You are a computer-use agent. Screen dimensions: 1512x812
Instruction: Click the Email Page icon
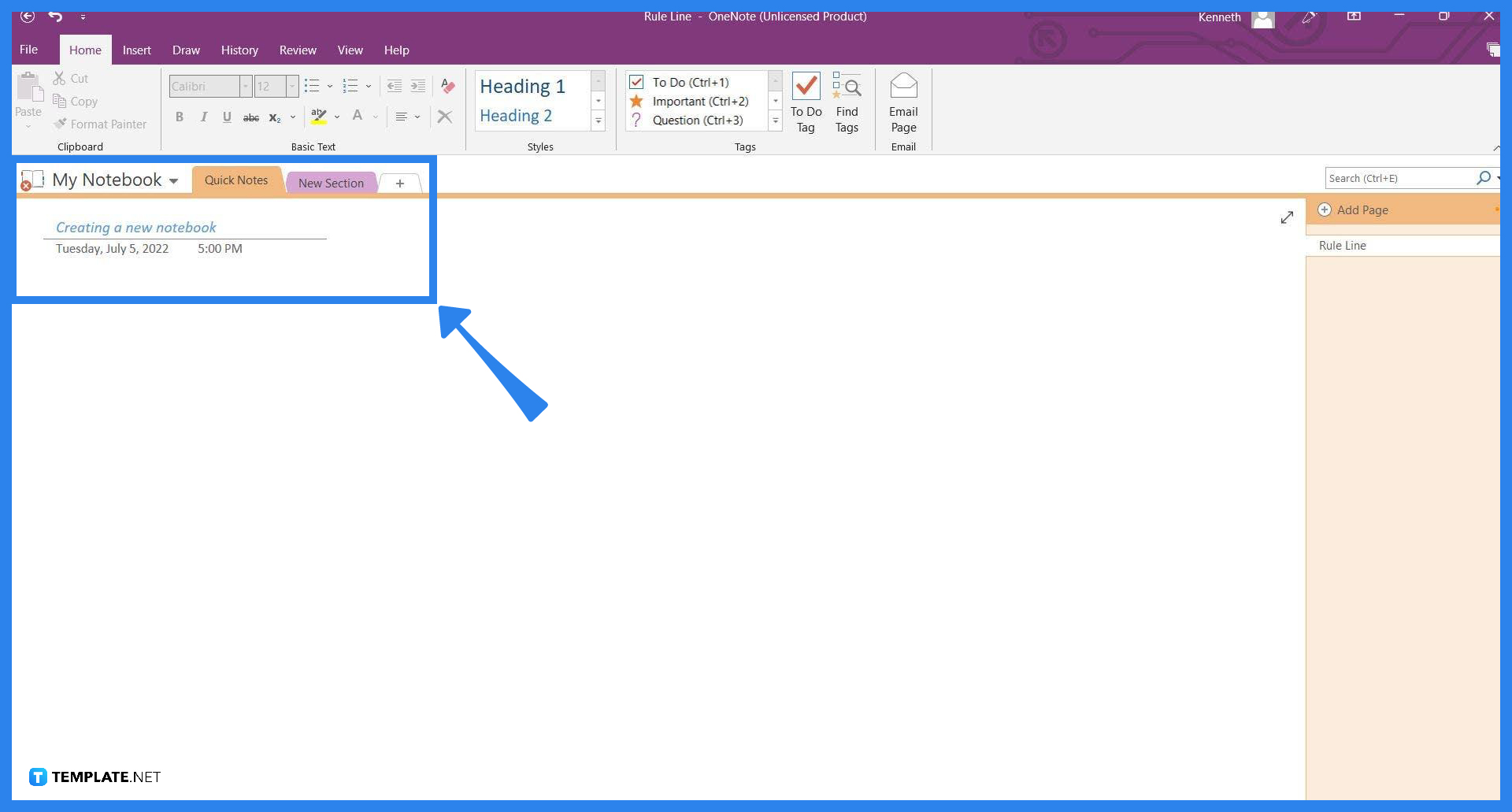click(x=902, y=102)
